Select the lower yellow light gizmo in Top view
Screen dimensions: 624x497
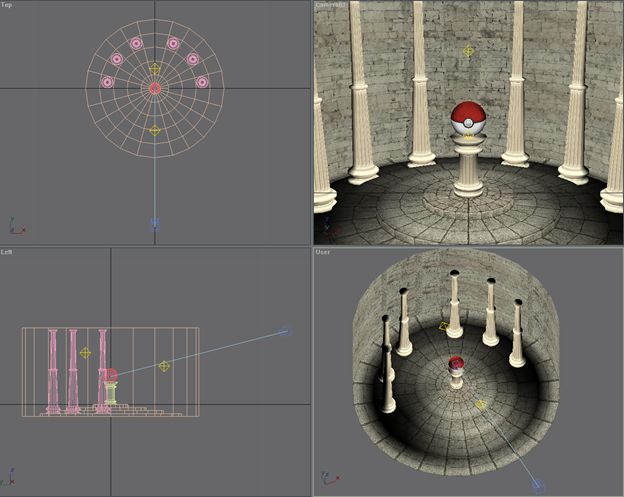(154, 131)
